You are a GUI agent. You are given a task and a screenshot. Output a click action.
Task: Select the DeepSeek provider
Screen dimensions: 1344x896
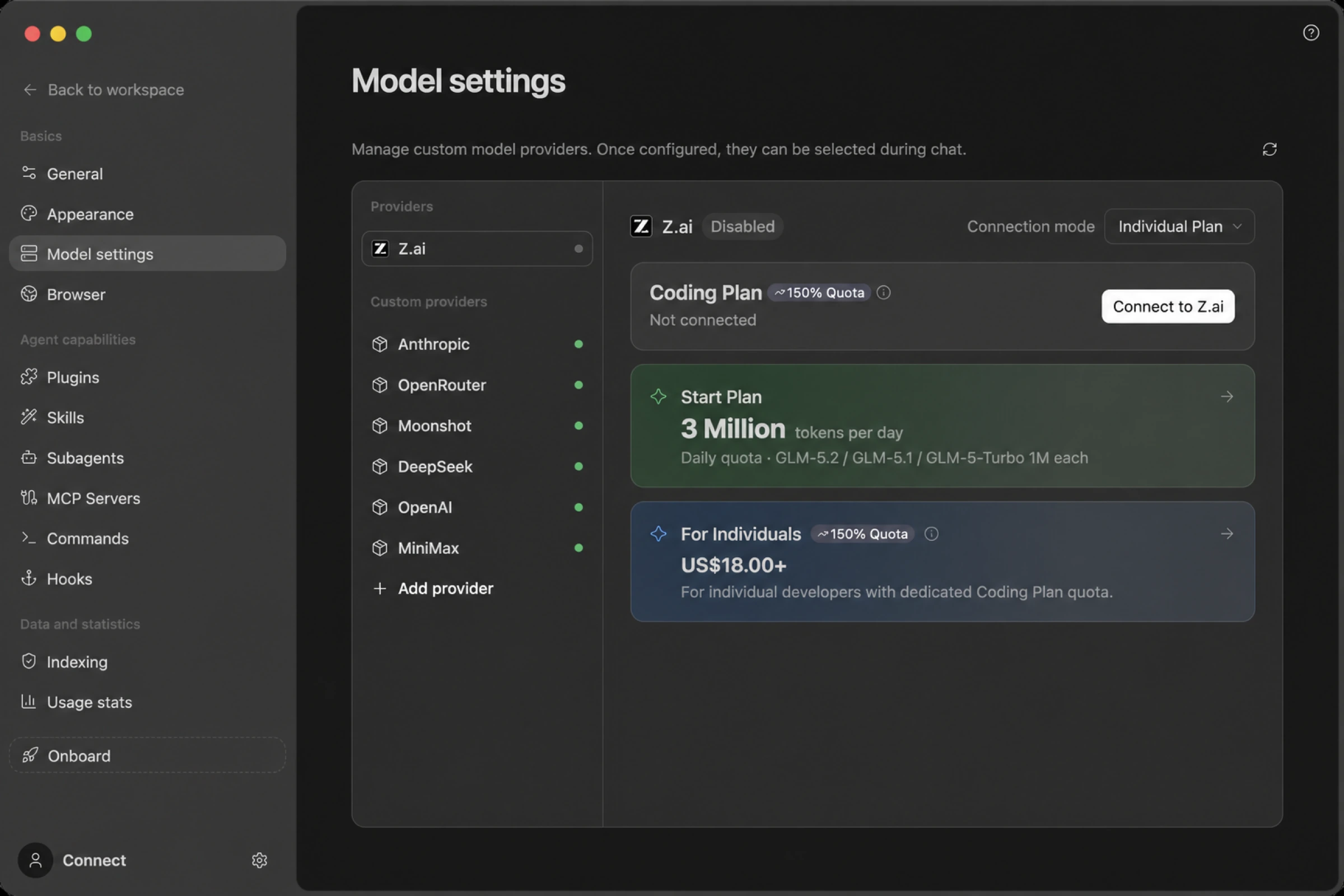click(477, 467)
